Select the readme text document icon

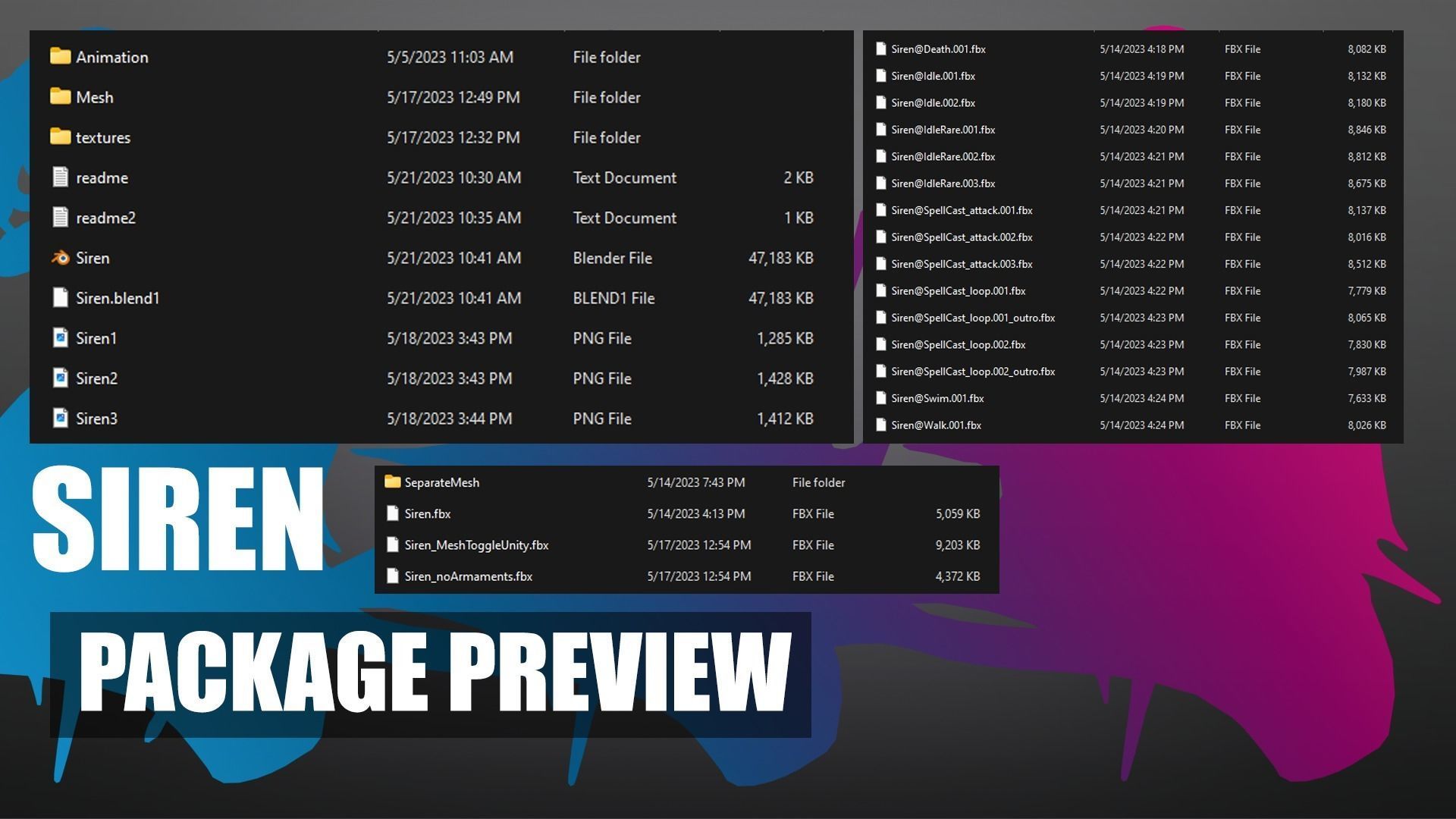pyautogui.click(x=60, y=177)
